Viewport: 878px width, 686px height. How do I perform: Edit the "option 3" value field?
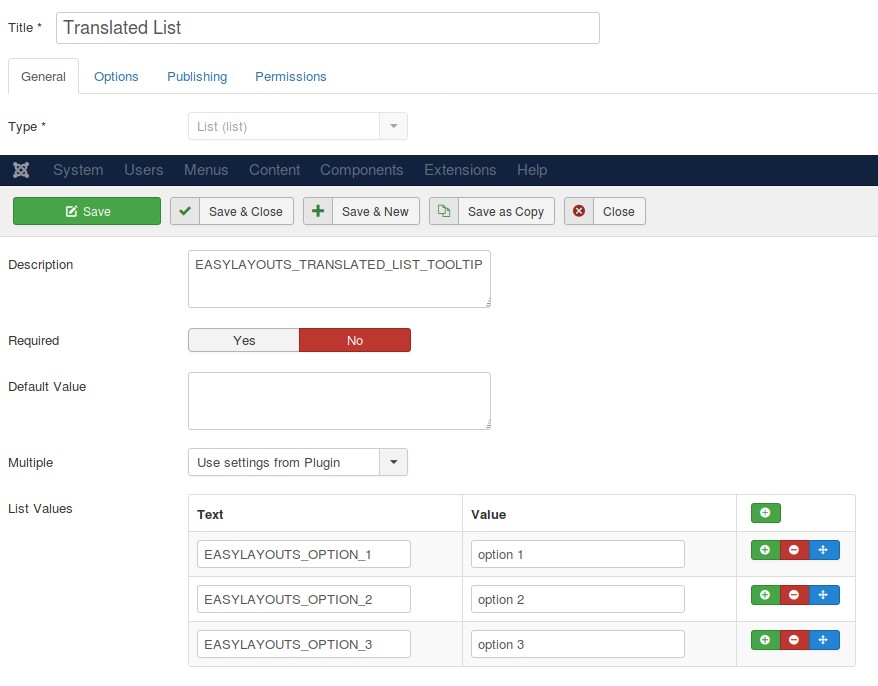point(577,645)
